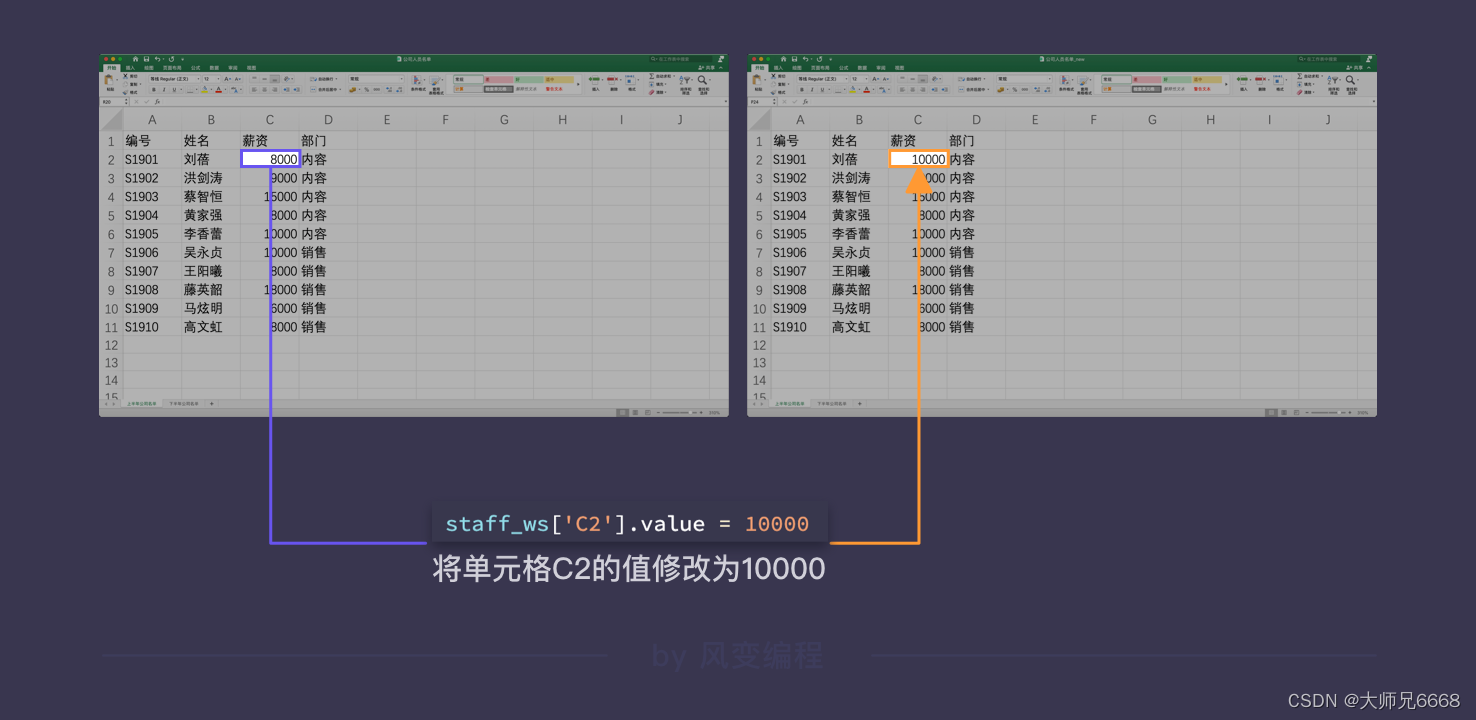Image resolution: width=1476 pixels, height=720 pixels.
Task: Switch to Normal view in left window status bar
Action: point(622,412)
